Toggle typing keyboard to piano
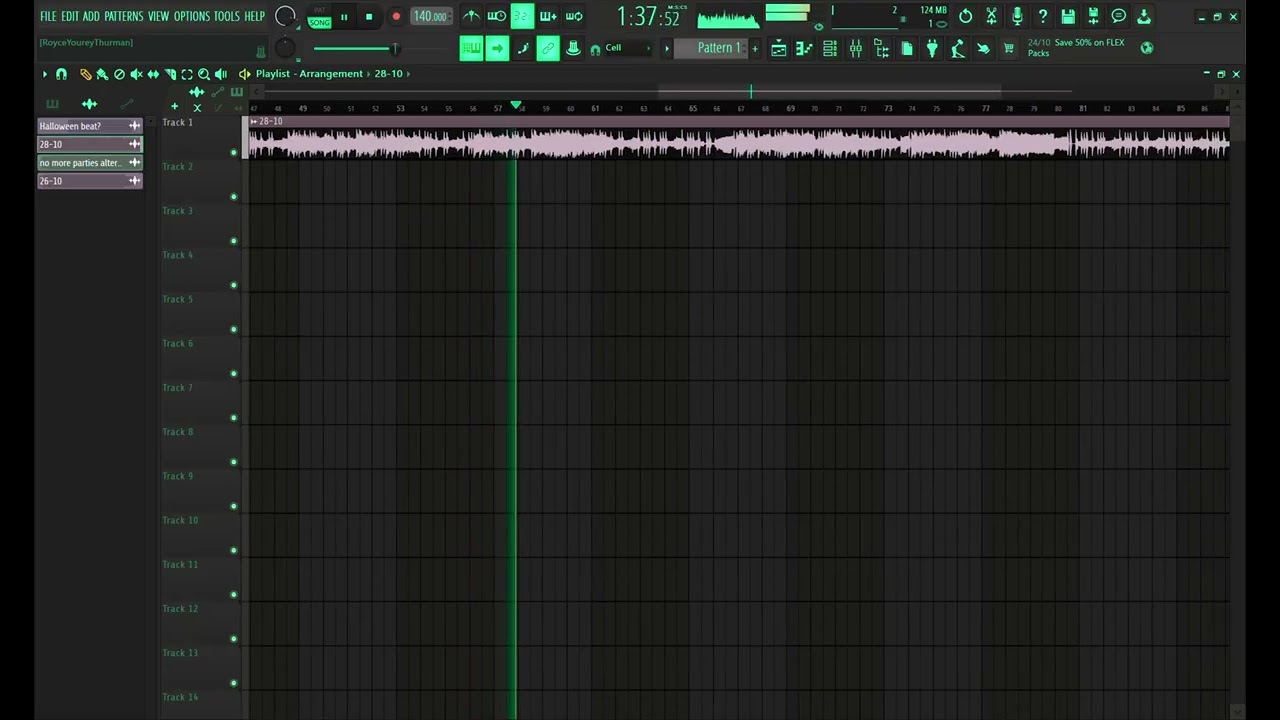1280x720 pixels. (471, 48)
